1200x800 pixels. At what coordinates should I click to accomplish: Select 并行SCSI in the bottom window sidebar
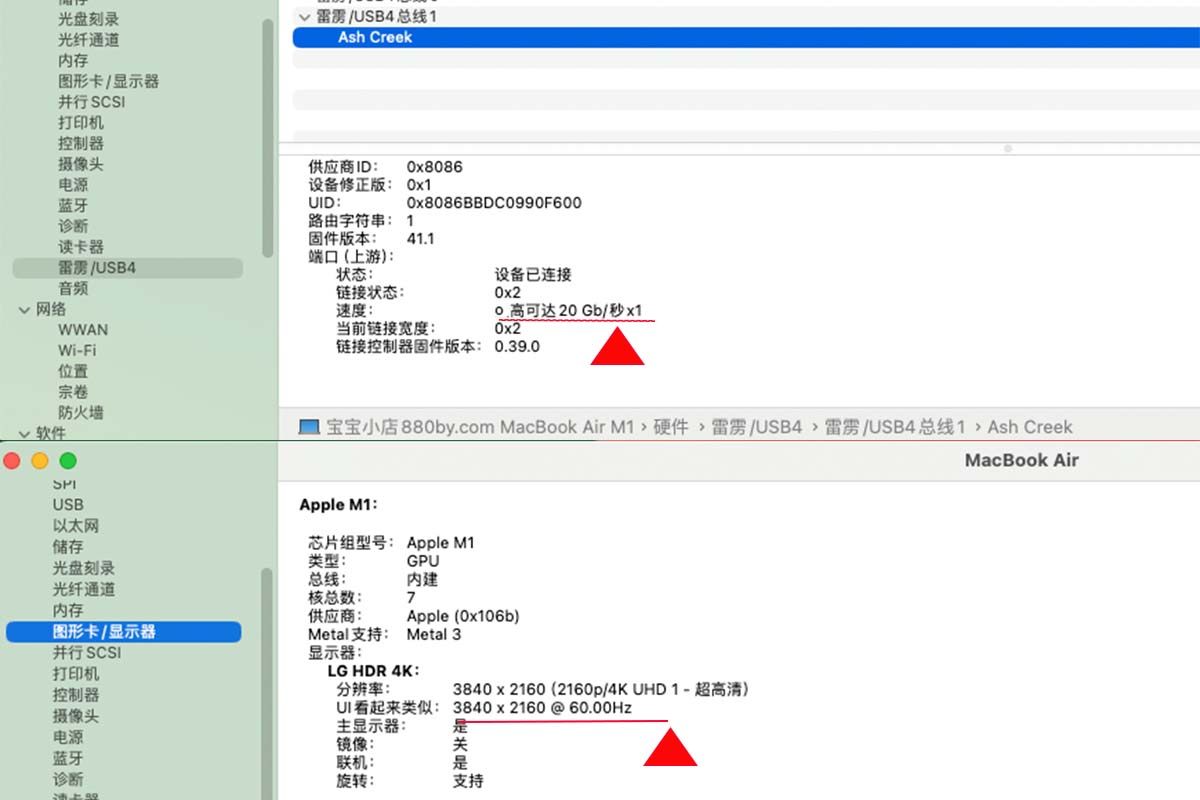pos(87,653)
